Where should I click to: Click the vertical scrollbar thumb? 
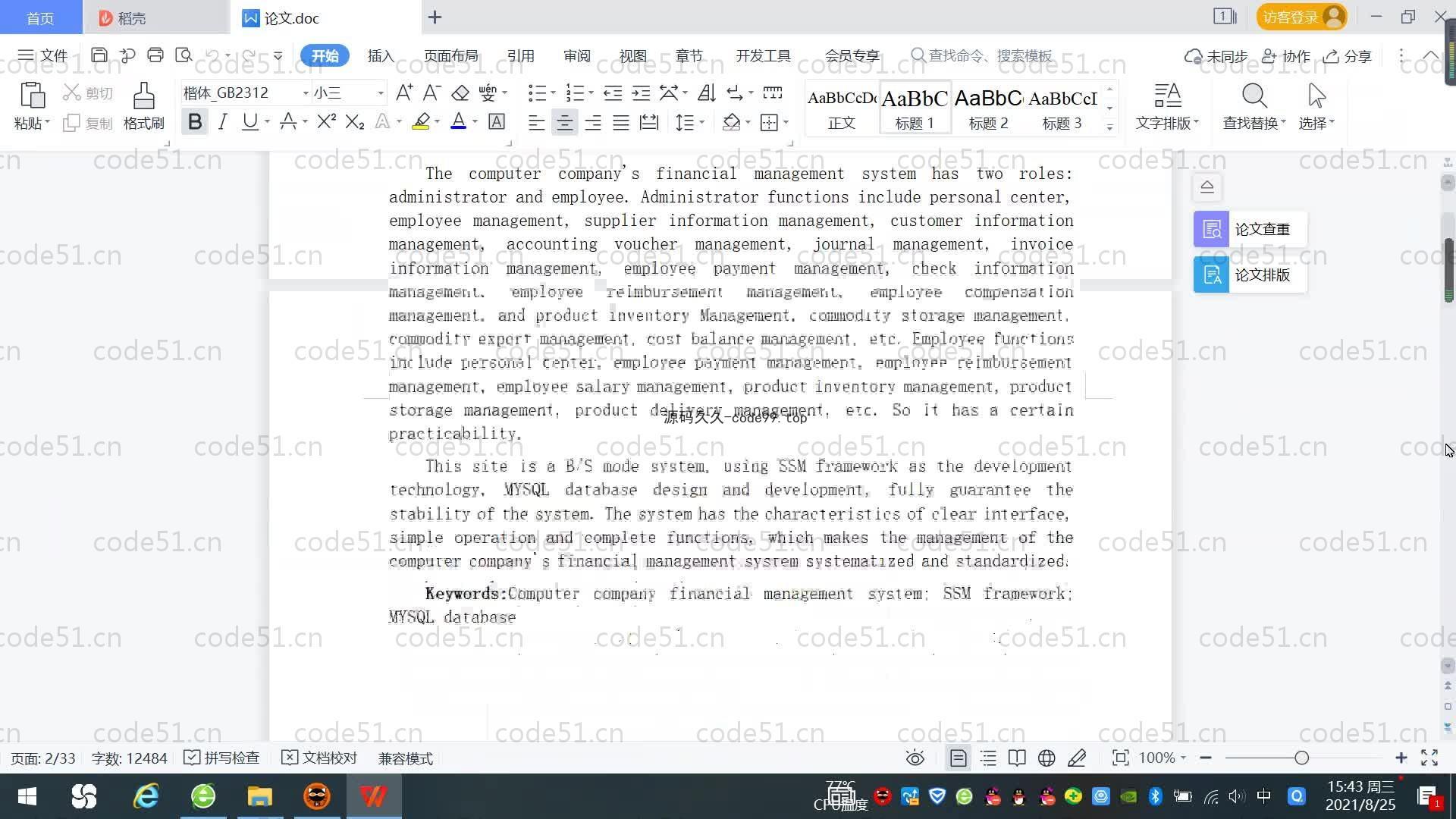[1448, 269]
